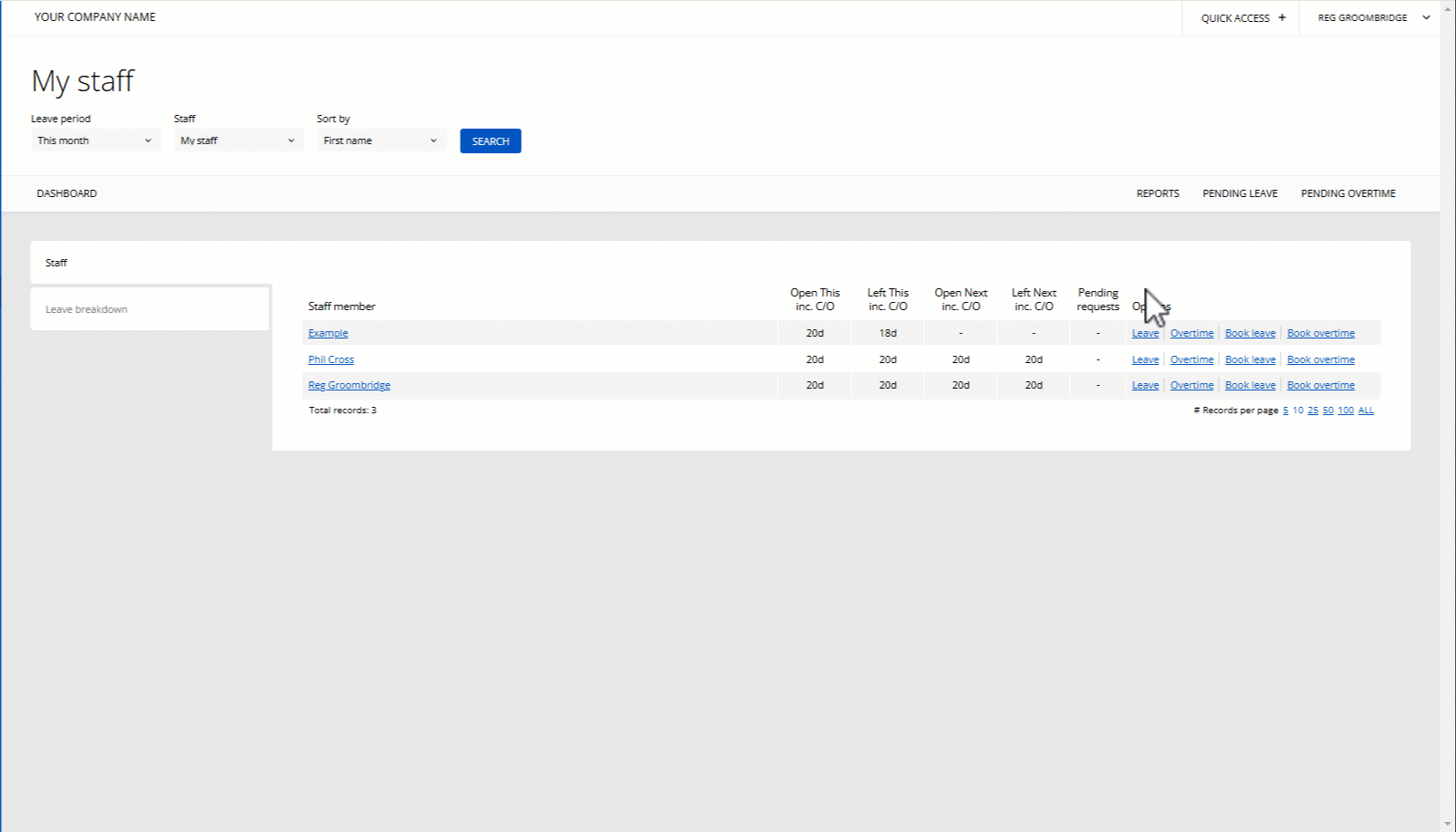The height and width of the screenshot is (832, 1456).
Task: Open the Staff filter dropdown
Action: point(238,140)
